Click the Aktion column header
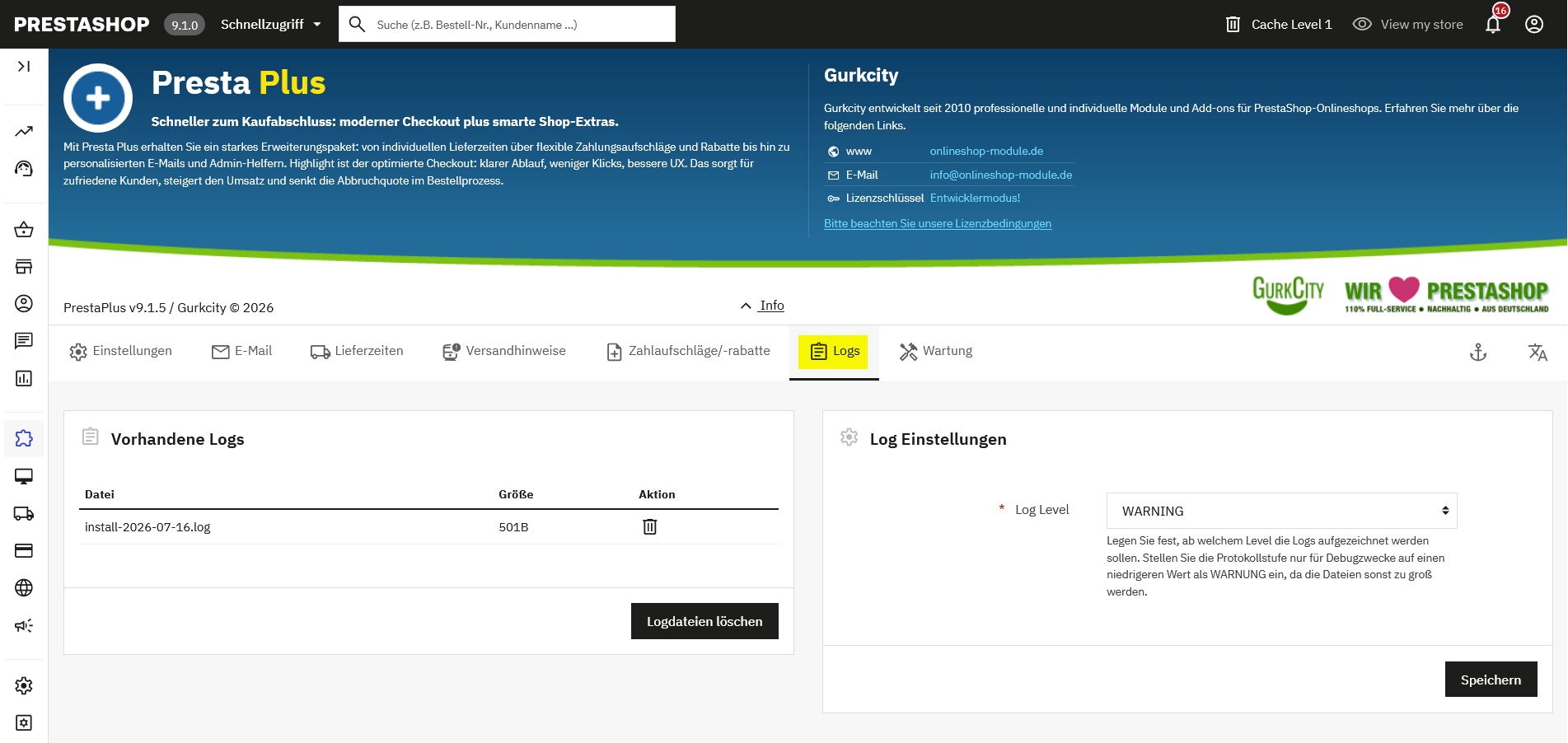This screenshot has height=743, width=1568. pos(657,494)
